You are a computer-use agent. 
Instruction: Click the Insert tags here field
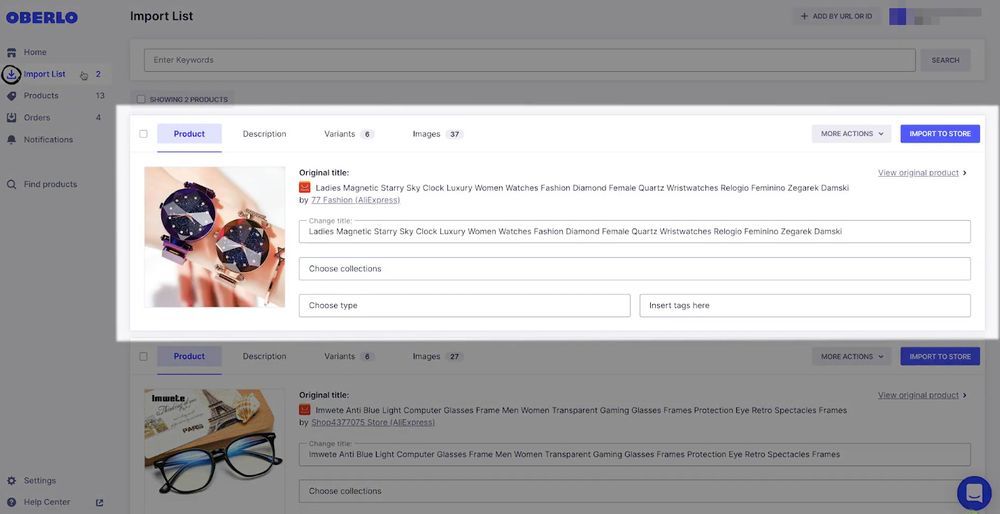pos(805,305)
